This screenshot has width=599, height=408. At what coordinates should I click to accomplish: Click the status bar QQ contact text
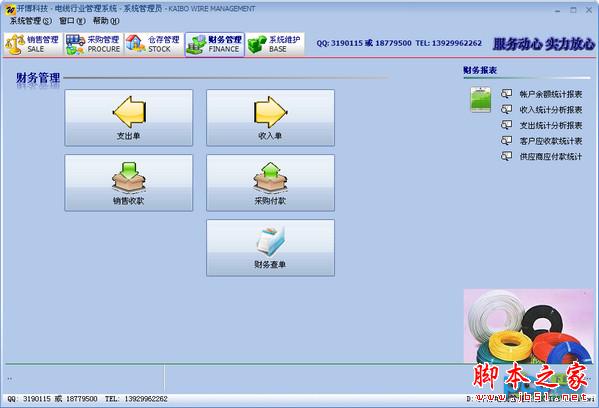(x=87, y=399)
